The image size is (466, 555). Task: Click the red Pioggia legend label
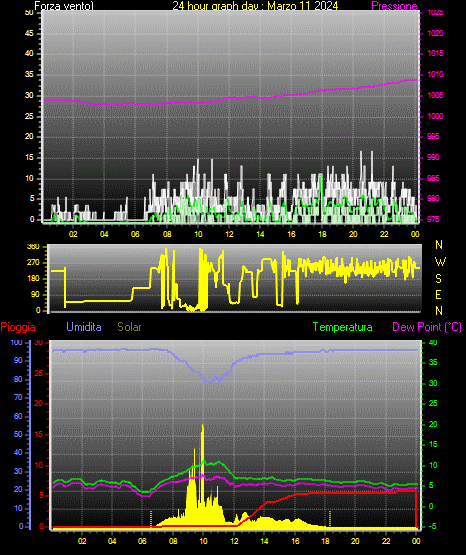coord(18,327)
